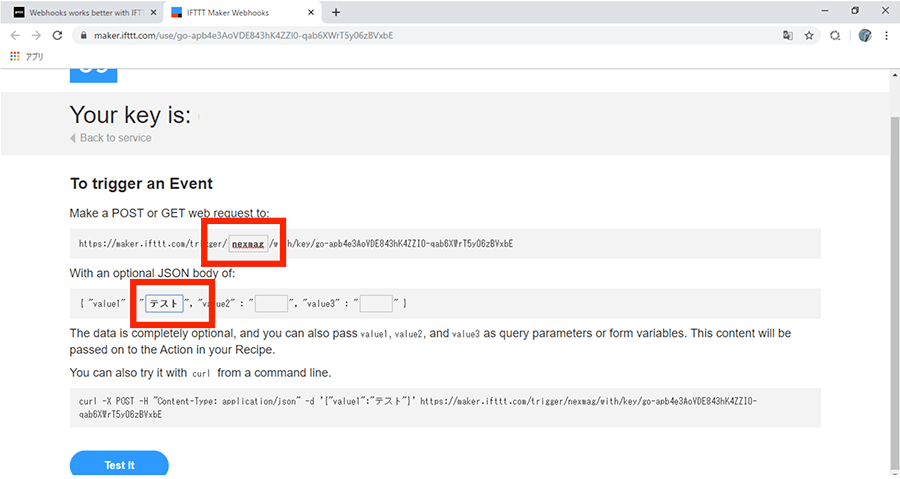Click the curl command text block
The height and width of the screenshot is (479, 900).
445,408
